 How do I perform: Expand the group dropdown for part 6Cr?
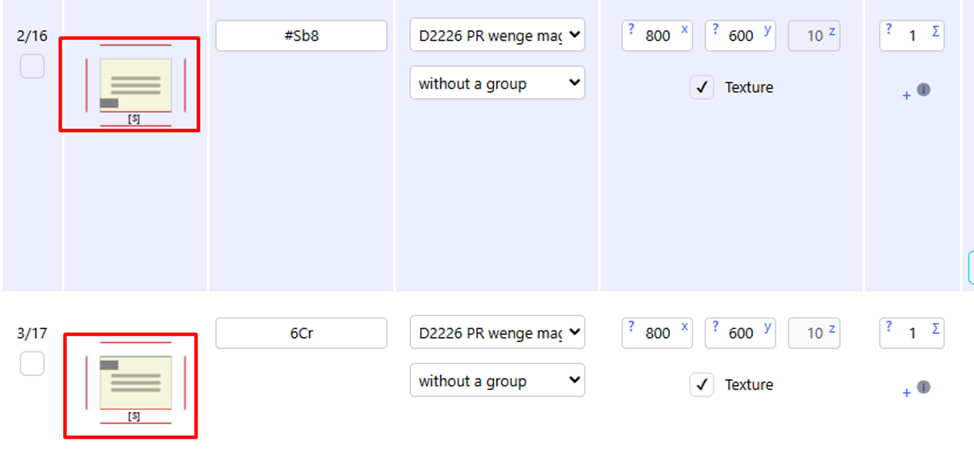tap(497, 381)
